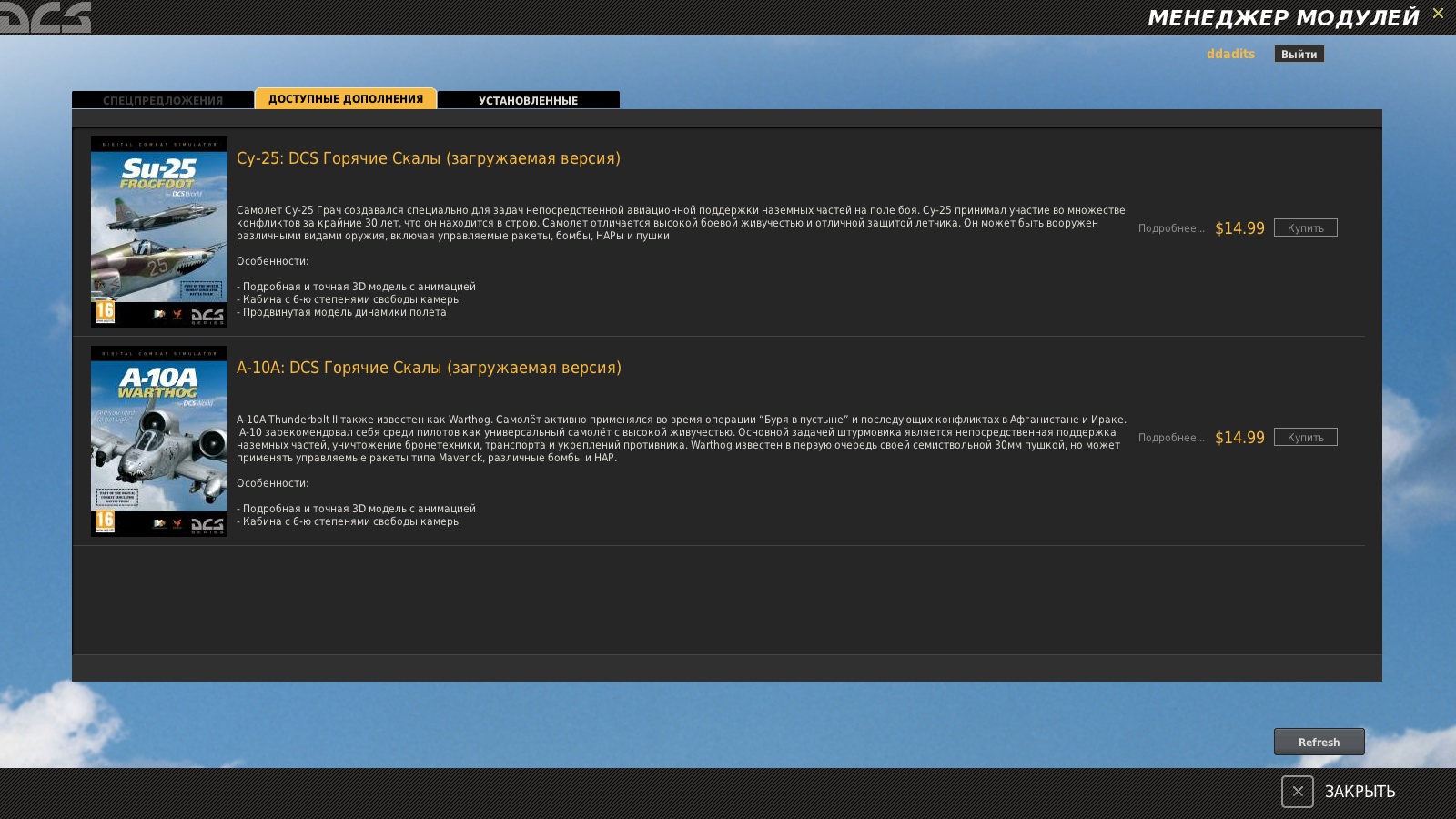The width and height of the screenshot is (1456, 819).
Task: Open the СПЕЦПРЕДЛОЖЕНИЯ tab
Action: pos(163,100)
